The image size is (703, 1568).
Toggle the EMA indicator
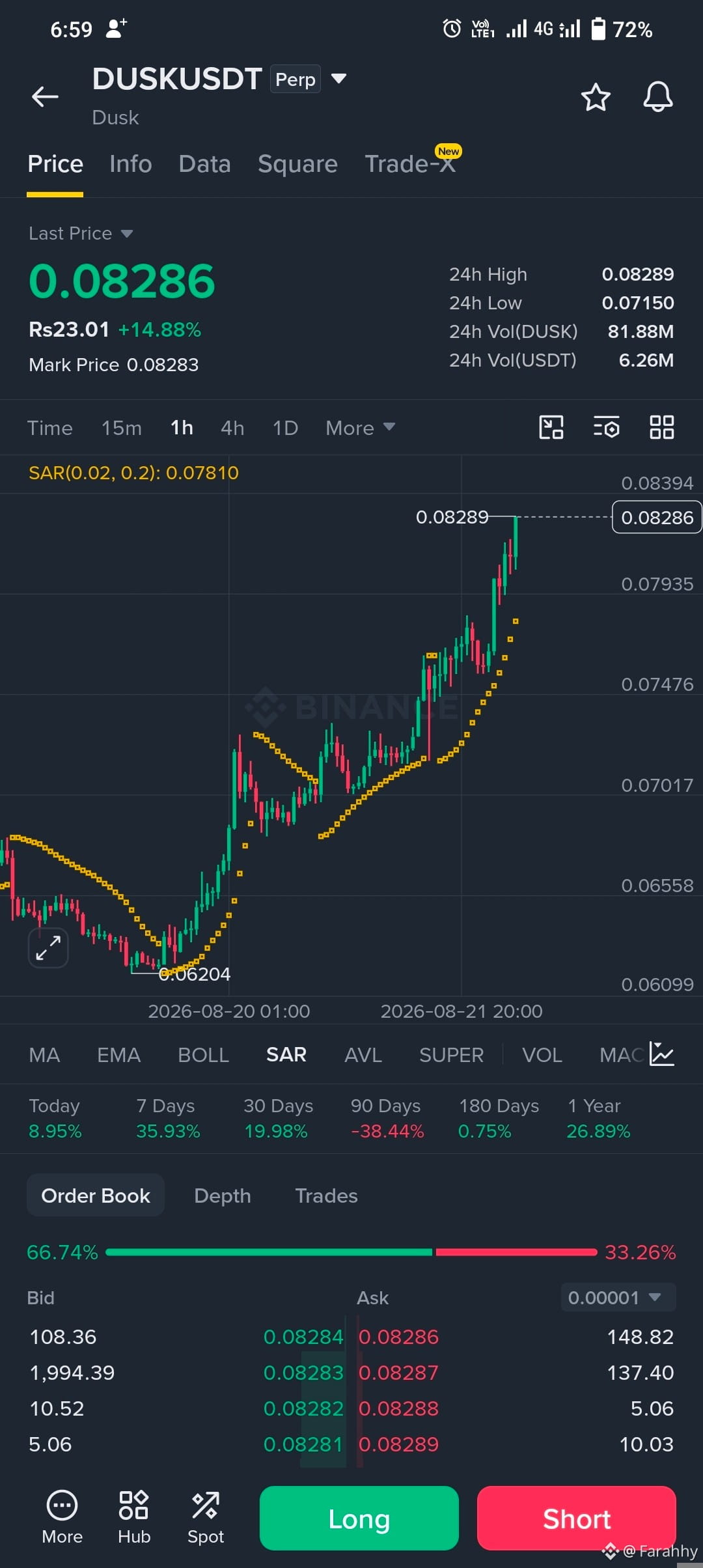pyautogui.click(x=118, y=1055)
